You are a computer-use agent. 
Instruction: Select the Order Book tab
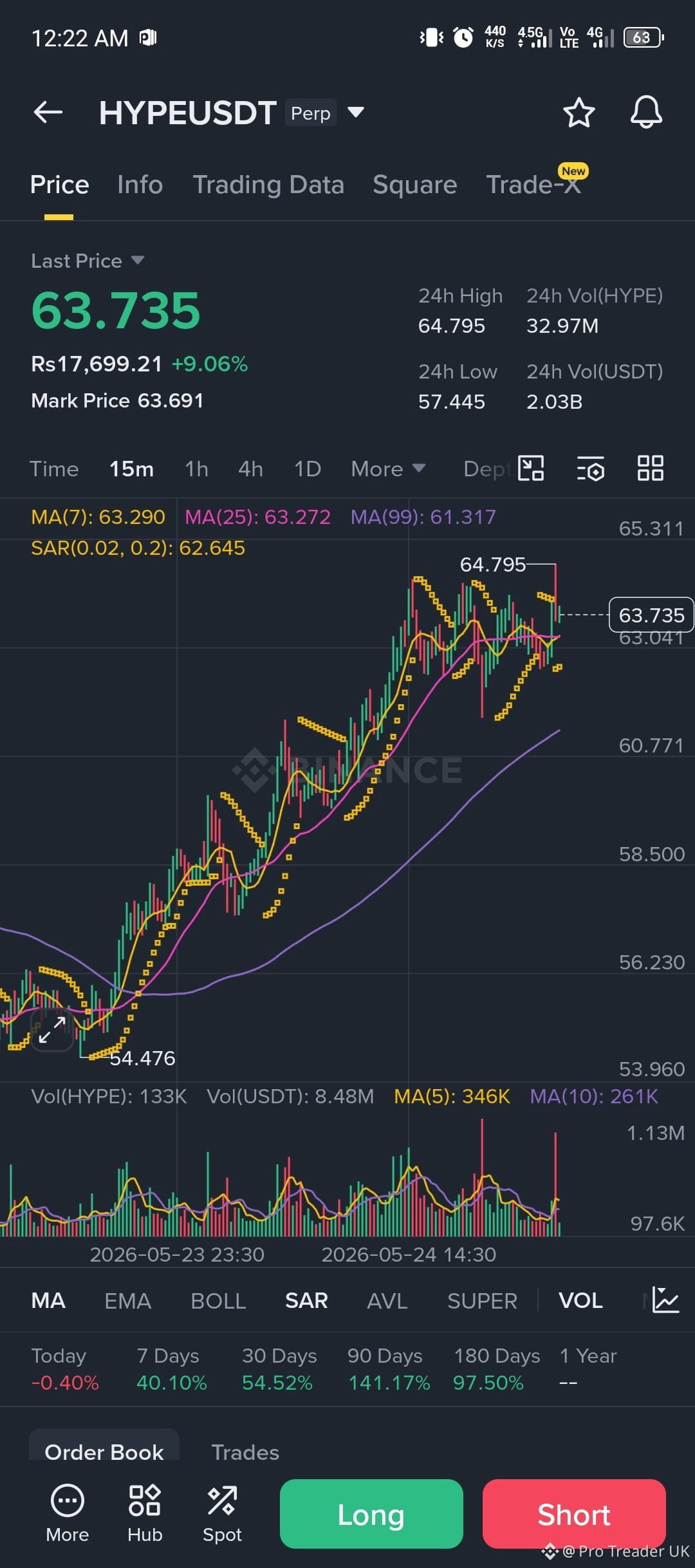(x=104, y=1452)
